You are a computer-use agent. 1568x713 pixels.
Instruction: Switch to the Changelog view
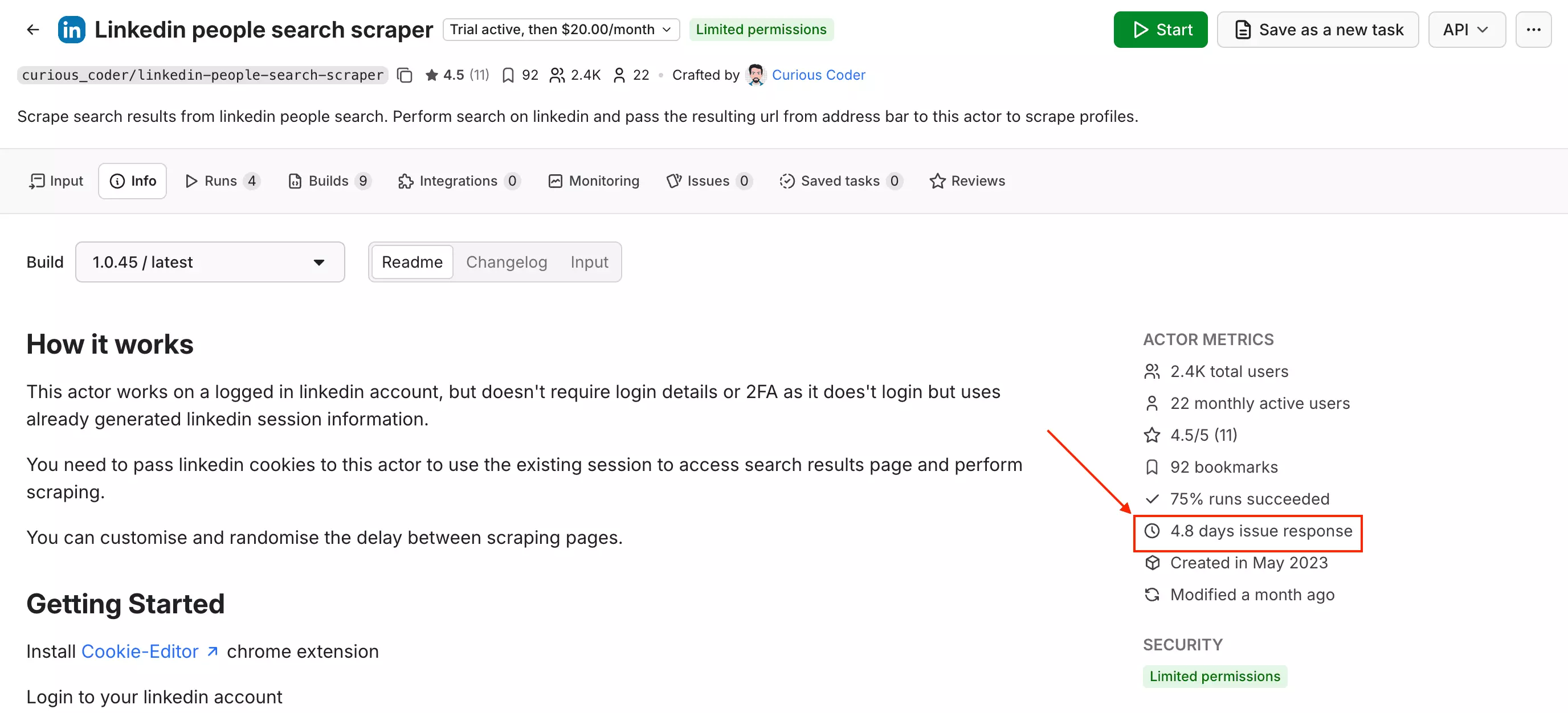(x=507, y=262)
